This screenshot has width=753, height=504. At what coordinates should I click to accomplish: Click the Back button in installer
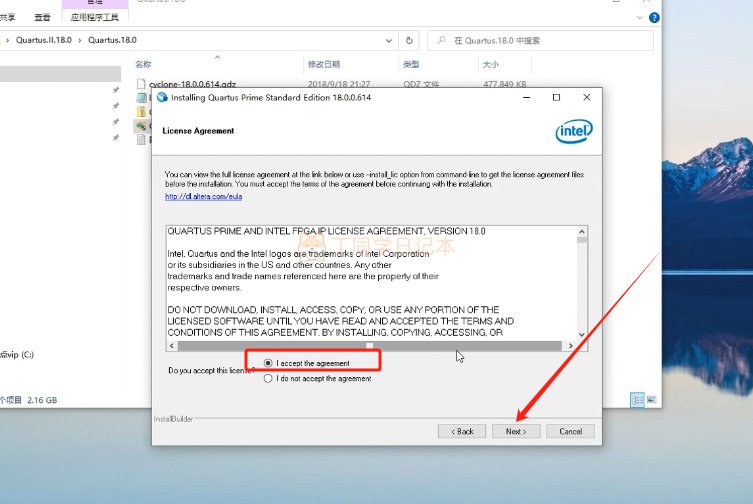(x=462, y=431)
